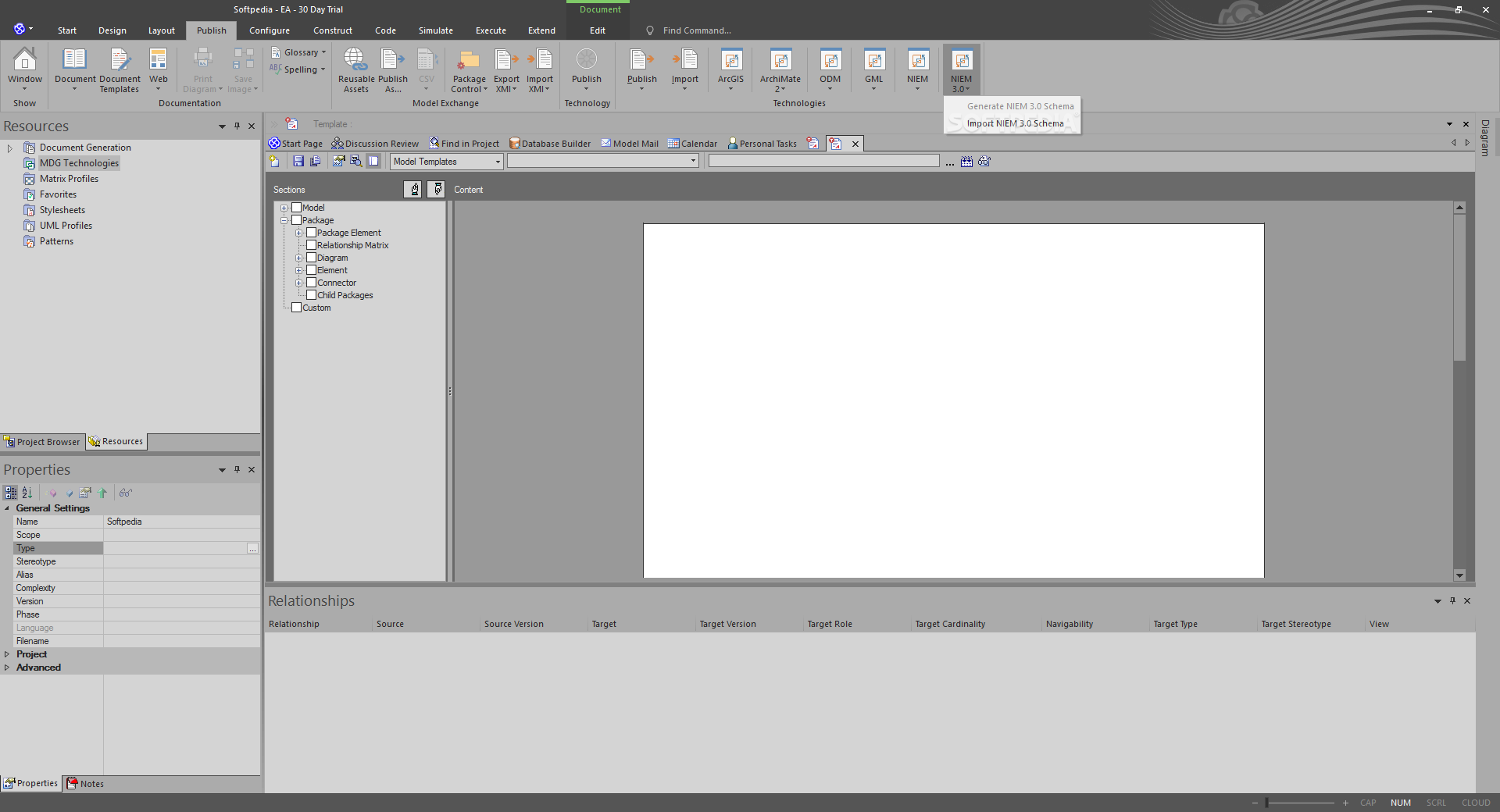Switch to the Notes tab
The image size is (1500, 812).
(85, 784)
